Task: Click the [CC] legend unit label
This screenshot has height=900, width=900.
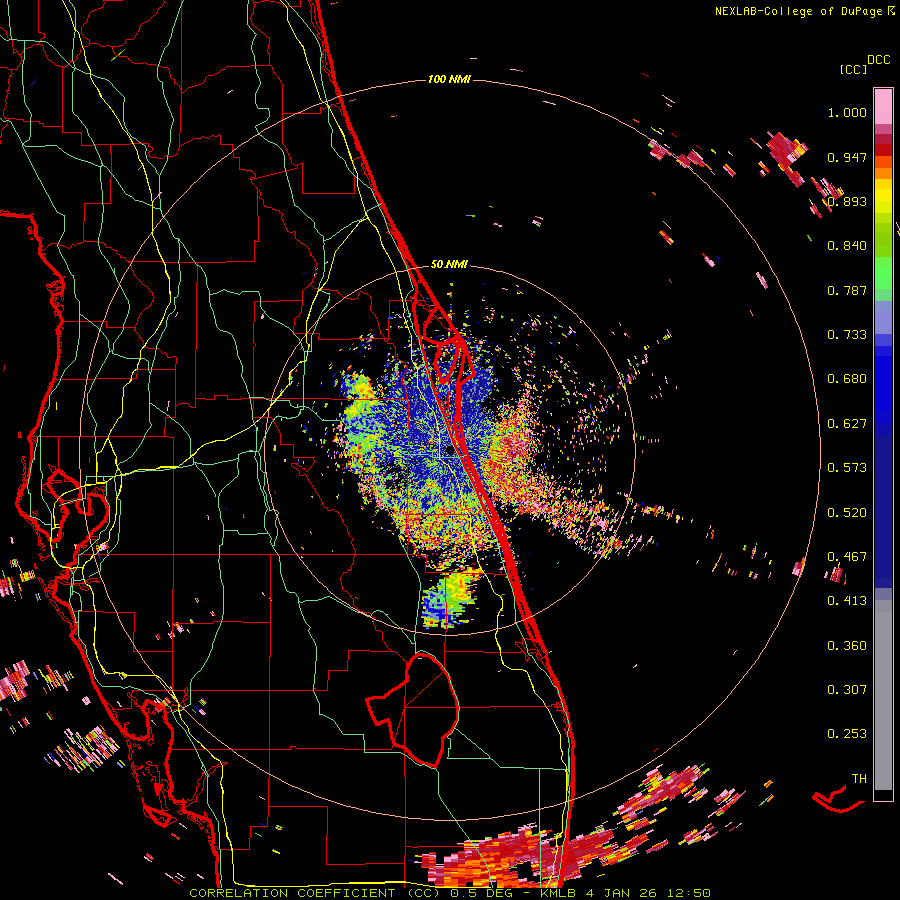Action: pyautogui.click(x=853, y=69)
